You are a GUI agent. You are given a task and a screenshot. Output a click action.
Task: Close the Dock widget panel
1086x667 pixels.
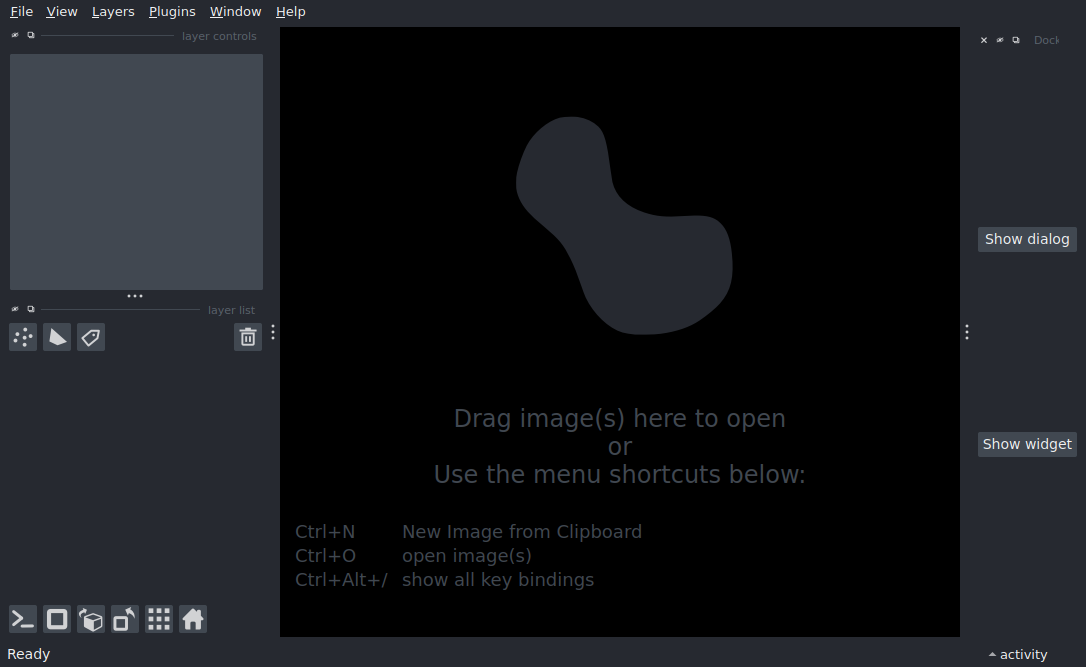(983, 40)
